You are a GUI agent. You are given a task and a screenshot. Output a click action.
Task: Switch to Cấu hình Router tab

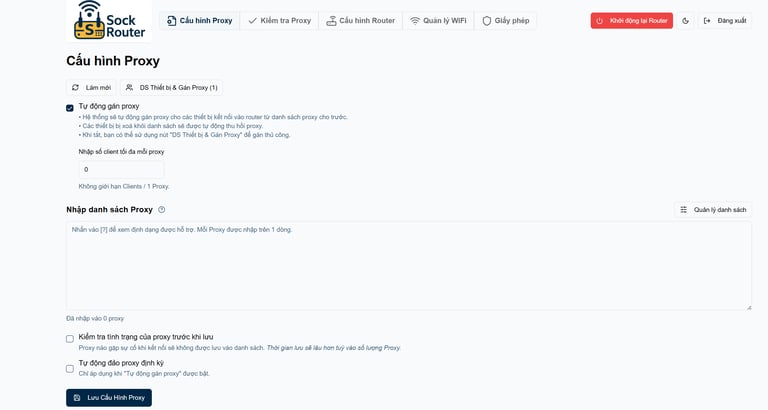coord(360,20)
